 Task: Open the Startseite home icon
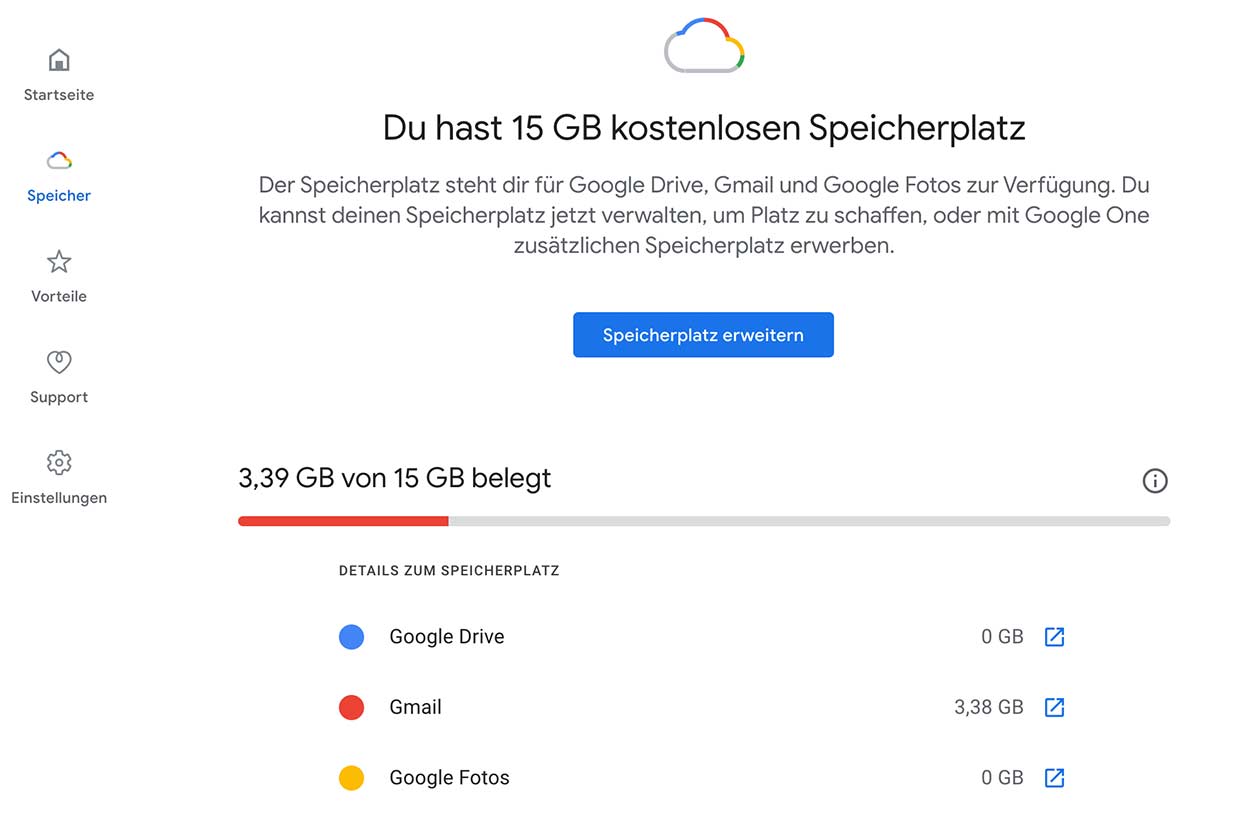coord(59,60)
